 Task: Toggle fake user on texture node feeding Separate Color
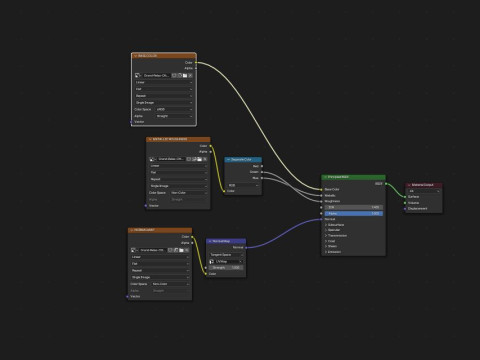[189, 159]
